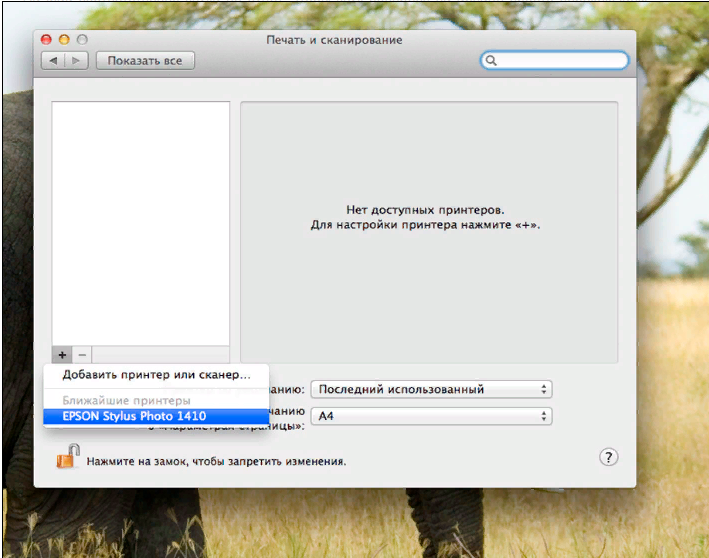Click the empty printers list area
Image resolution: width=709 pixels, height=558 pixels.
[141, 224]
